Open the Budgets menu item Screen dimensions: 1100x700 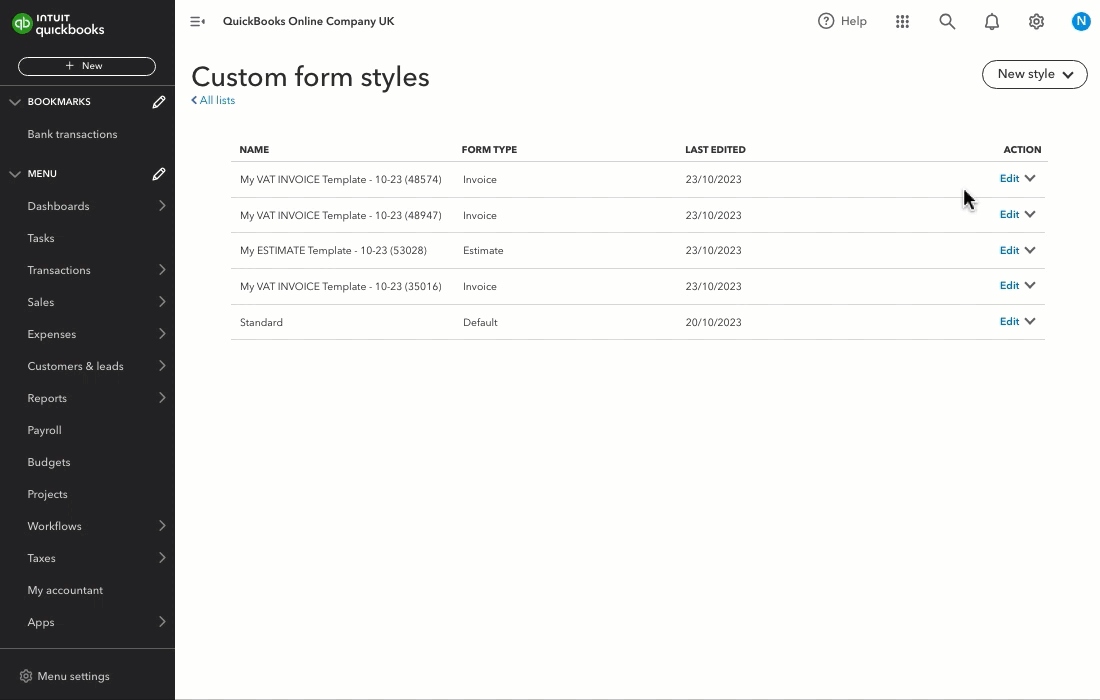coord(48,462)
